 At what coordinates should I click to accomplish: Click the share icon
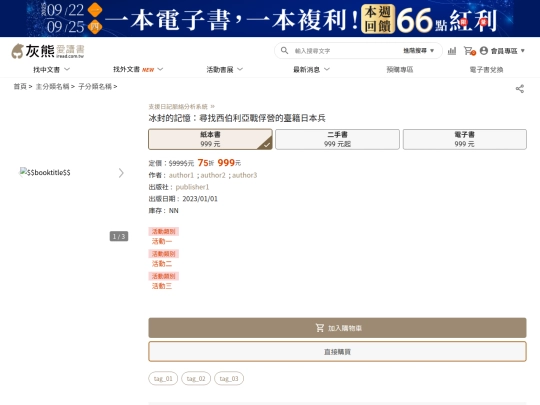click(x=520, y=89)
